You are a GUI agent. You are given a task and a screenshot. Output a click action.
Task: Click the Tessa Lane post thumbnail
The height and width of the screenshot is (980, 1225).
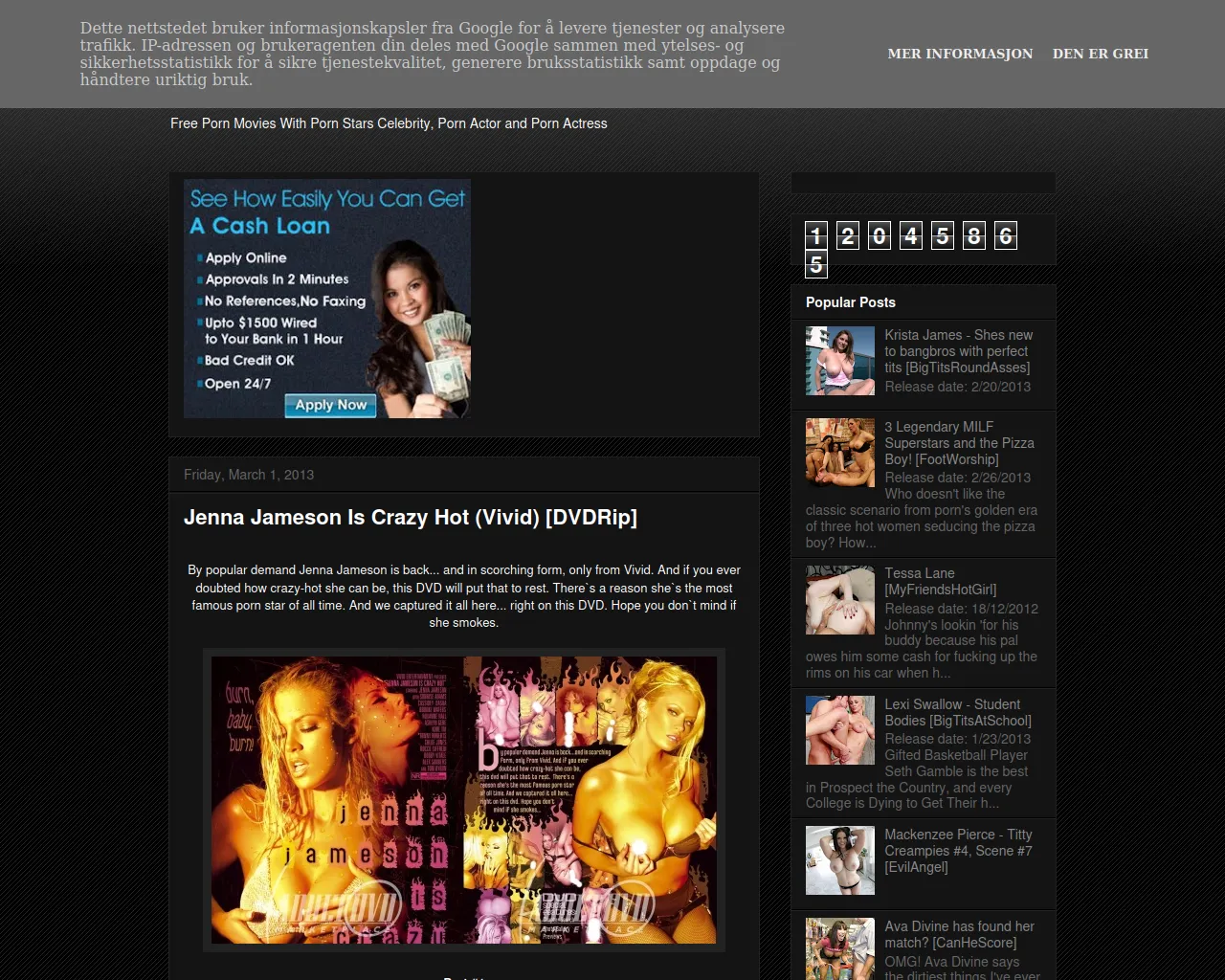[840, 600]
